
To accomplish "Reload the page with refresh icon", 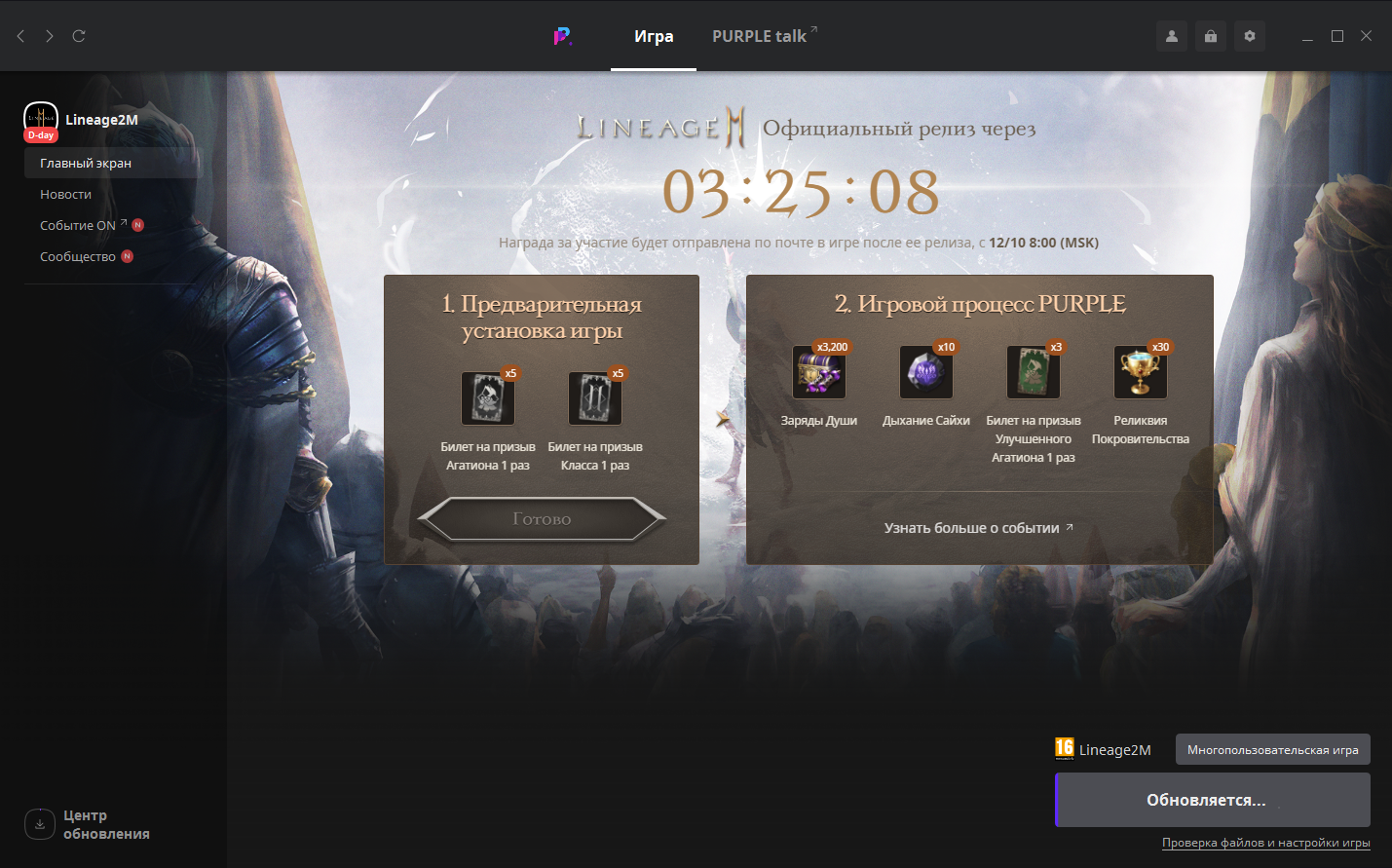I will point(79,36).
